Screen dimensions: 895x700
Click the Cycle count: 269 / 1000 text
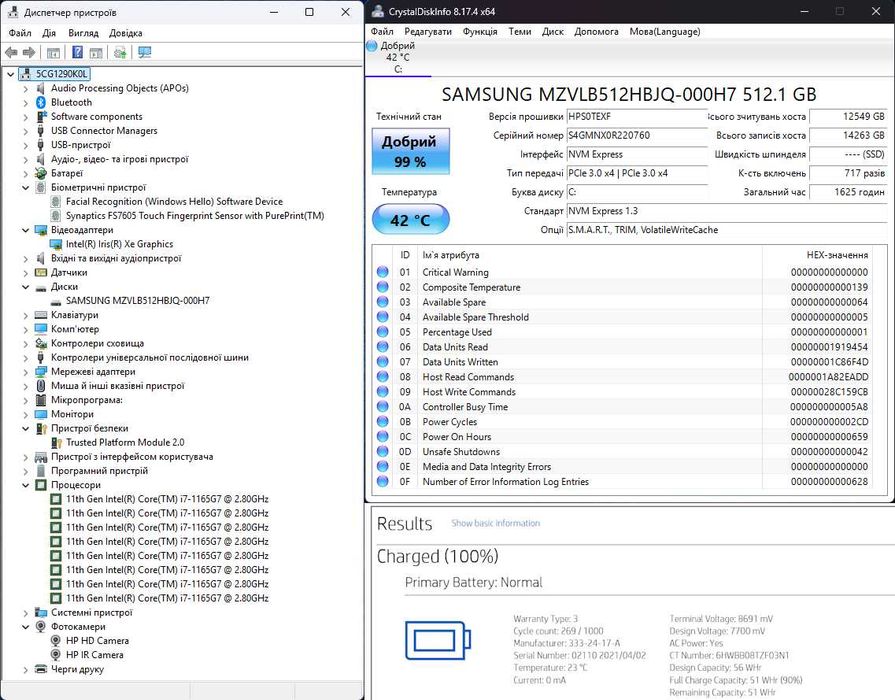click(558, 631)
